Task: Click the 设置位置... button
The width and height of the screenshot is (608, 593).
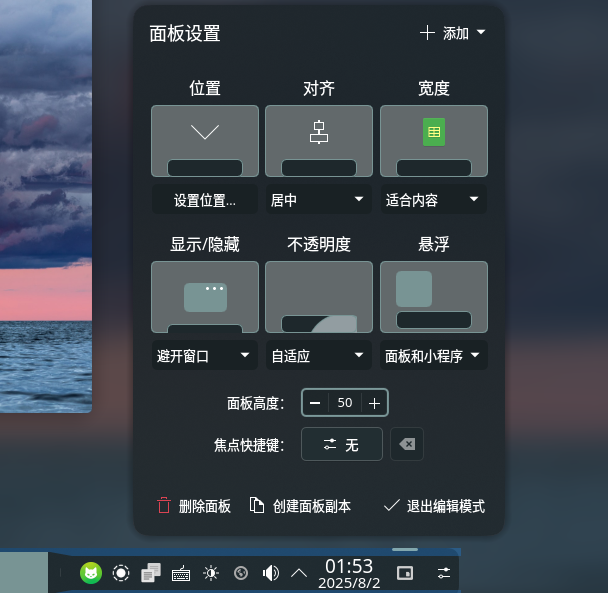Action: click(205, 200)
